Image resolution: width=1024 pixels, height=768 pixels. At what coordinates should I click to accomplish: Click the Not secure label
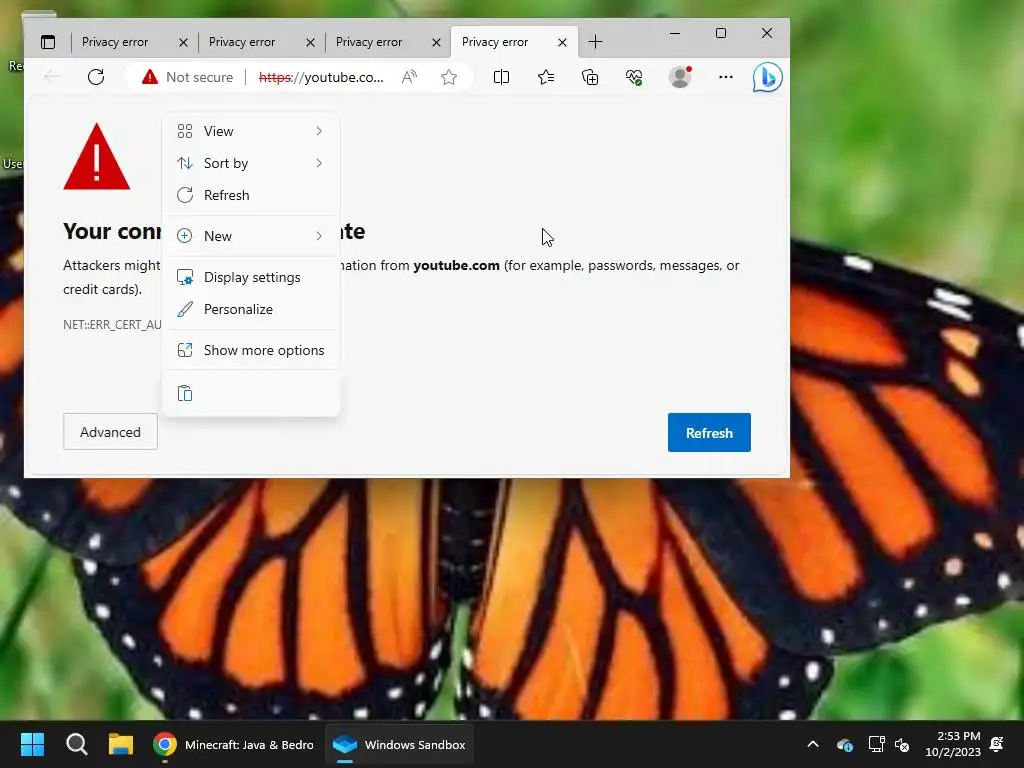(x=199, y=77)
